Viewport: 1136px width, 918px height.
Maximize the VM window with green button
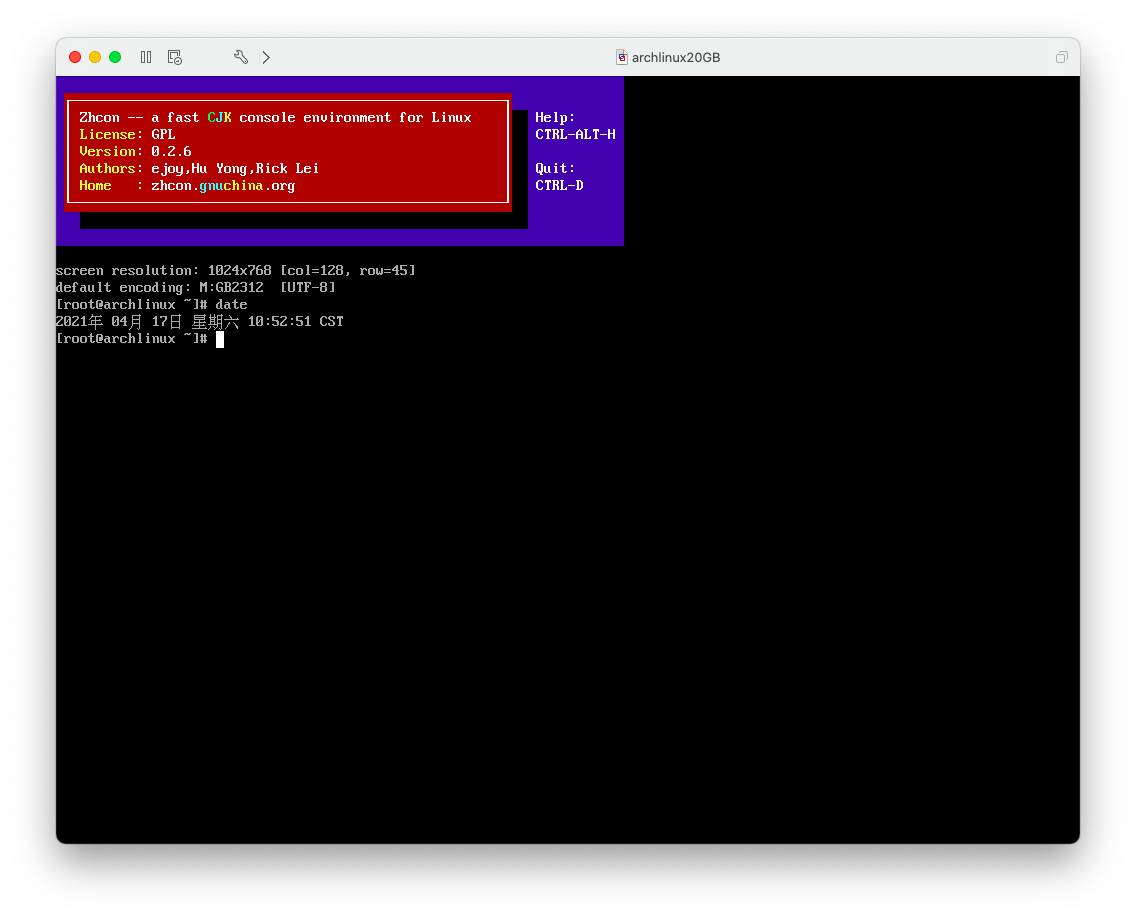115,57
